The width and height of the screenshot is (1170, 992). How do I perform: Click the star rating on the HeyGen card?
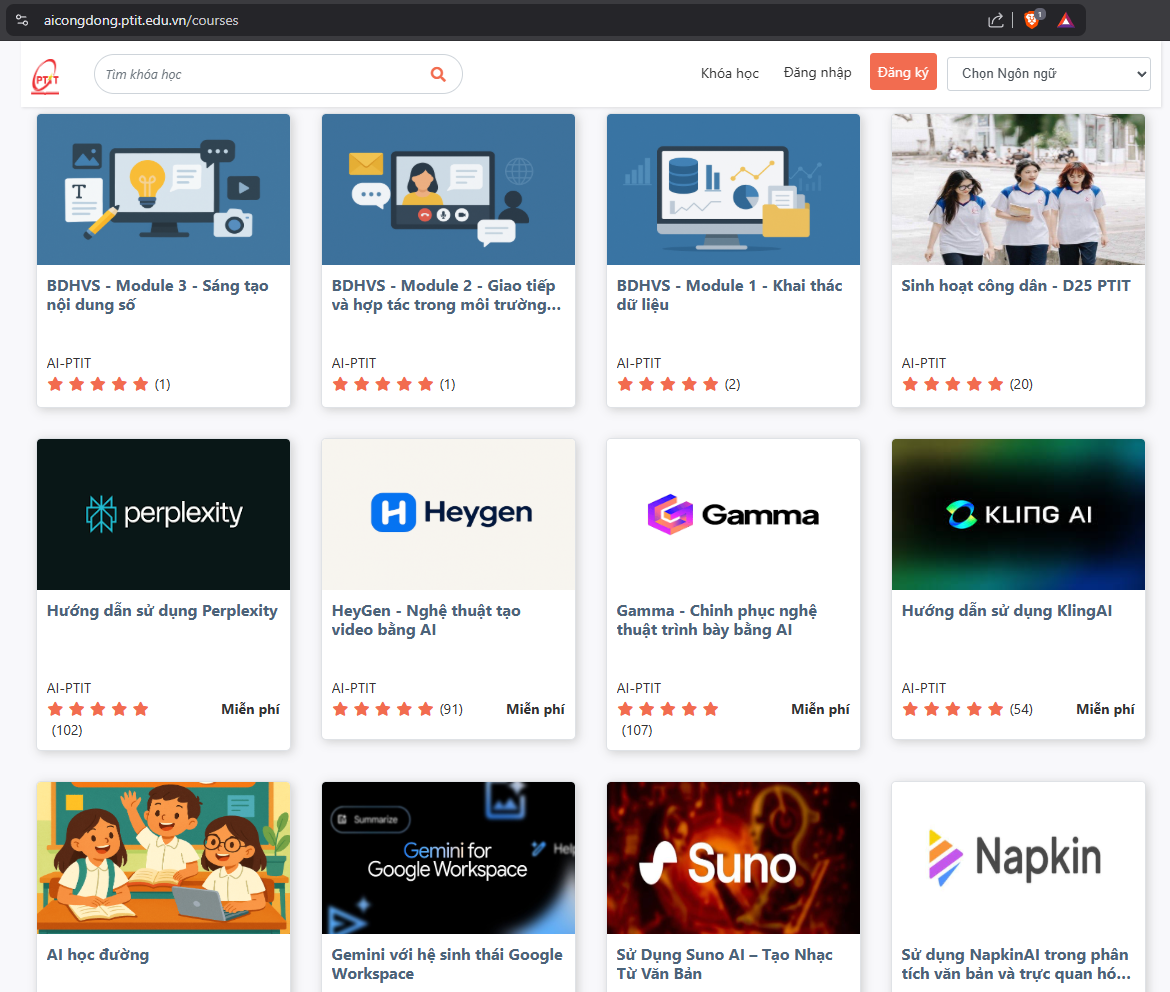(383, 709)
